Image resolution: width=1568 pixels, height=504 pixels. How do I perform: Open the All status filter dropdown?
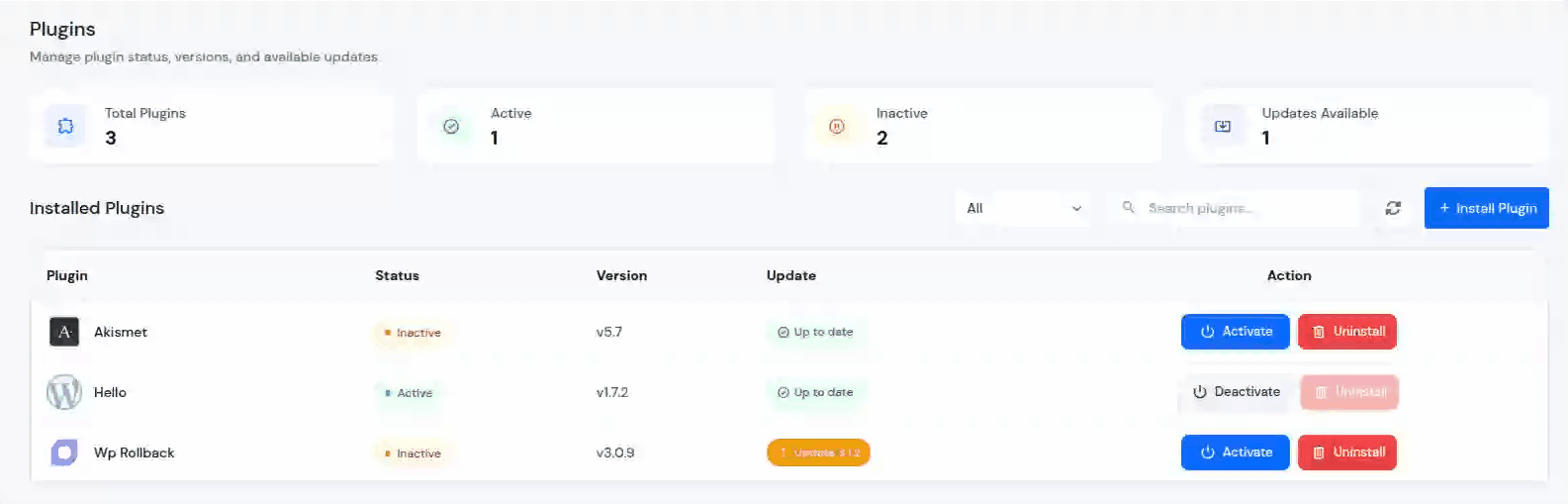point(1024,208)
